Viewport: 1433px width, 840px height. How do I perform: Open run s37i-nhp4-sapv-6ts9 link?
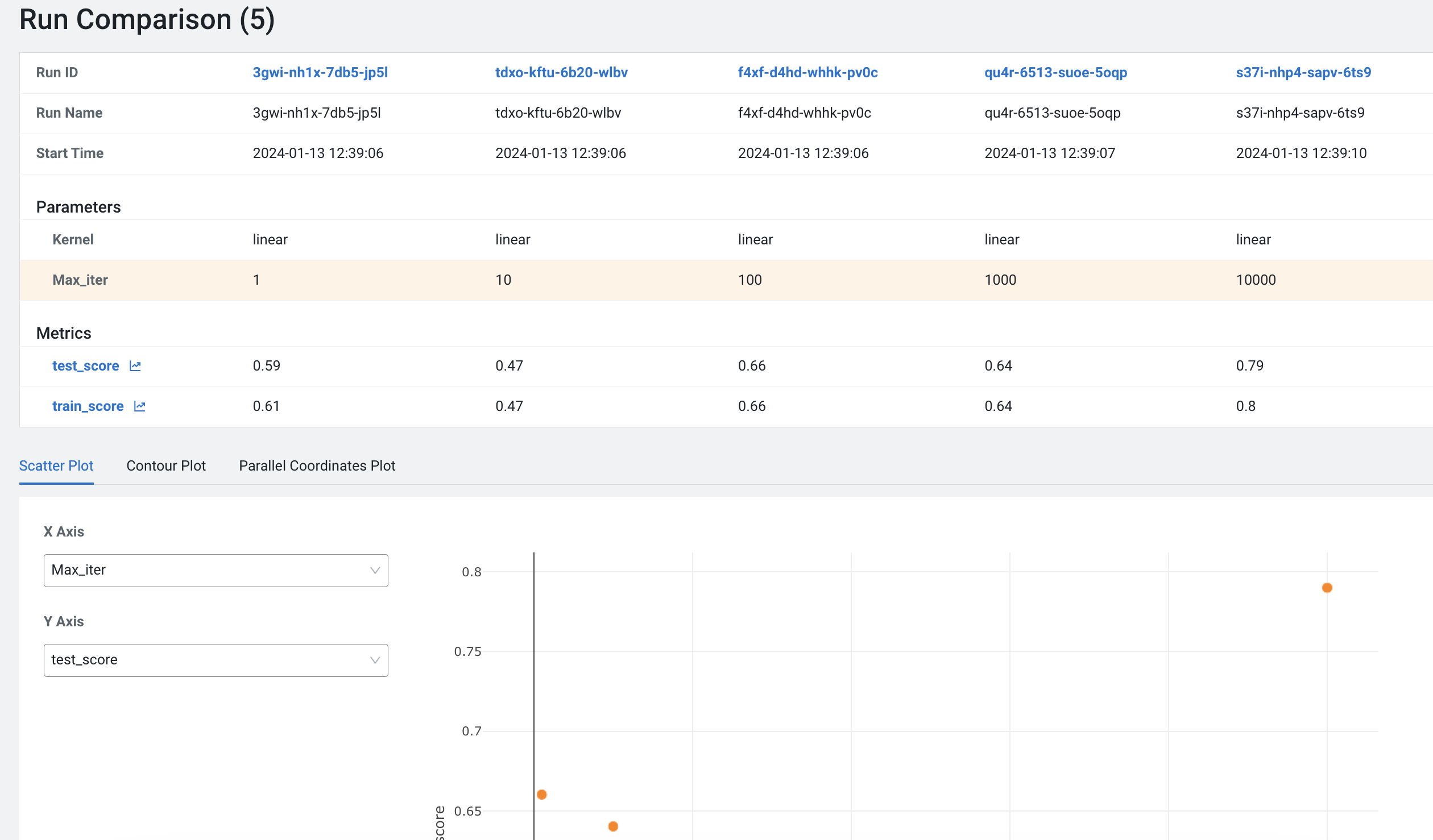(x=1303, y=73)
